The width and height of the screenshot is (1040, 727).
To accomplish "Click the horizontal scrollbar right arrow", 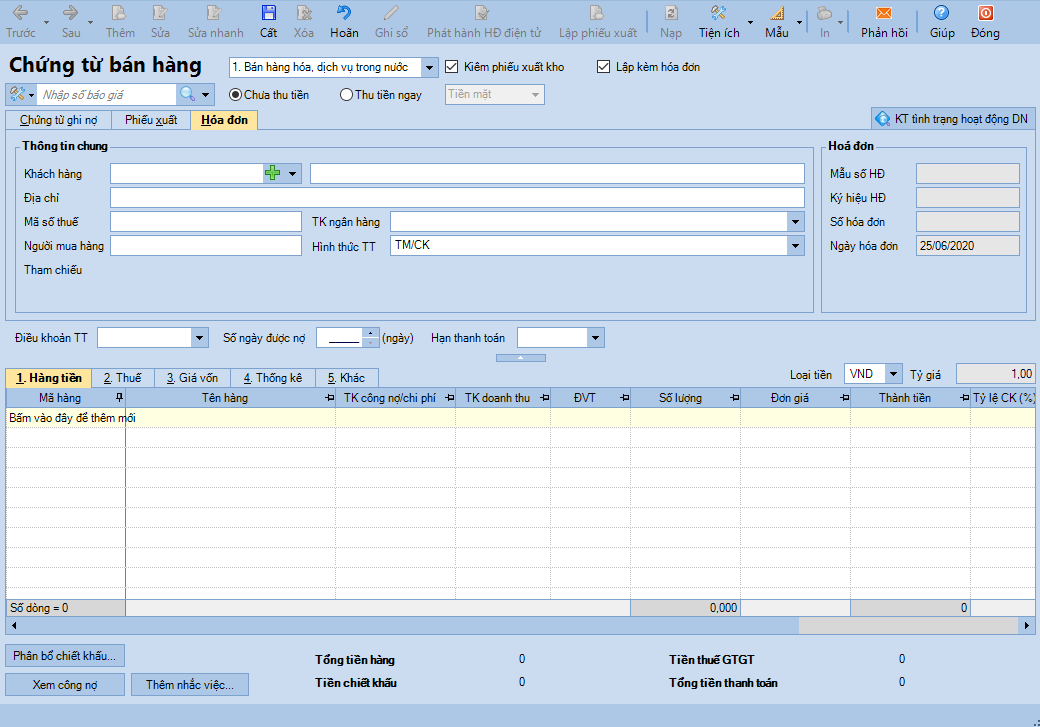I will [x=1027, y=625].
